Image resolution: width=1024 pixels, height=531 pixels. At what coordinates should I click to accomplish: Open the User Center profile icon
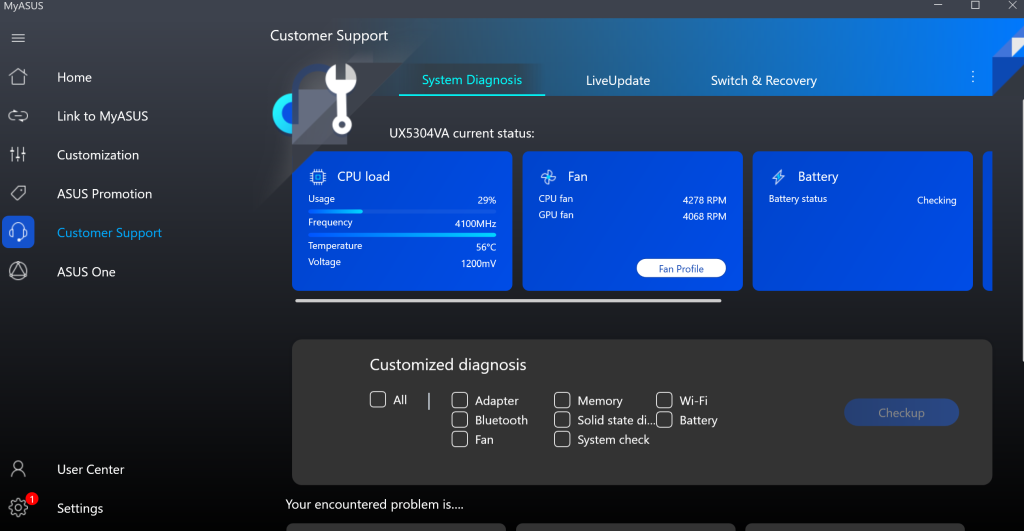[x=18, y=469]
